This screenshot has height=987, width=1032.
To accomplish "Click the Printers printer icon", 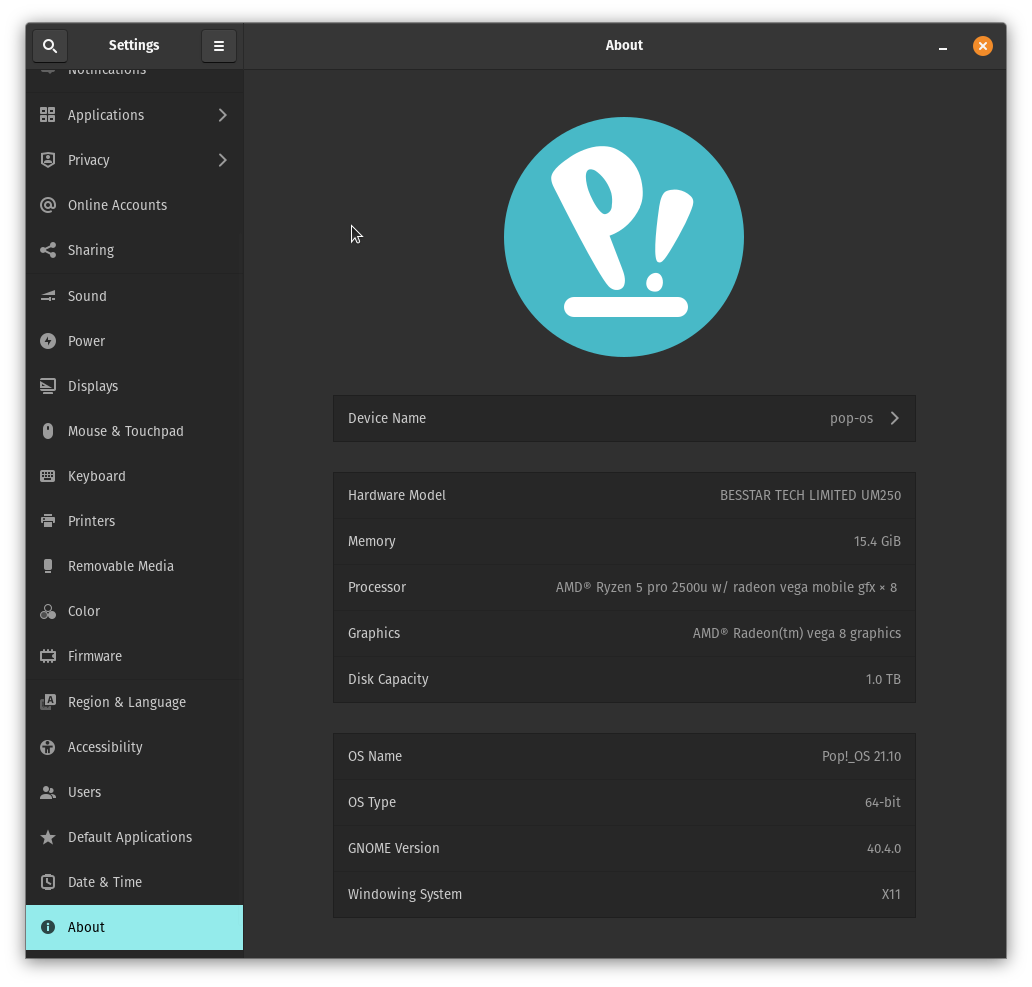I will coord(47,521).
